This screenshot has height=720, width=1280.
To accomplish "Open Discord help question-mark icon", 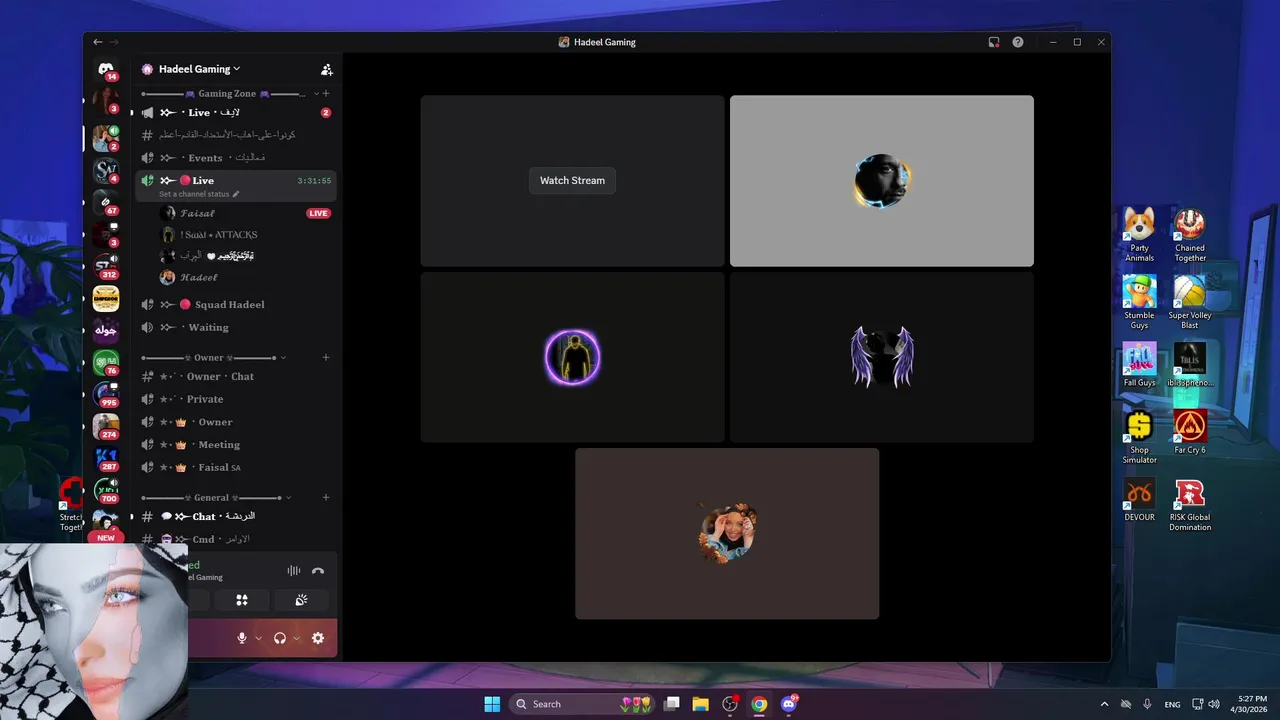I will [x=1018, y=42].
